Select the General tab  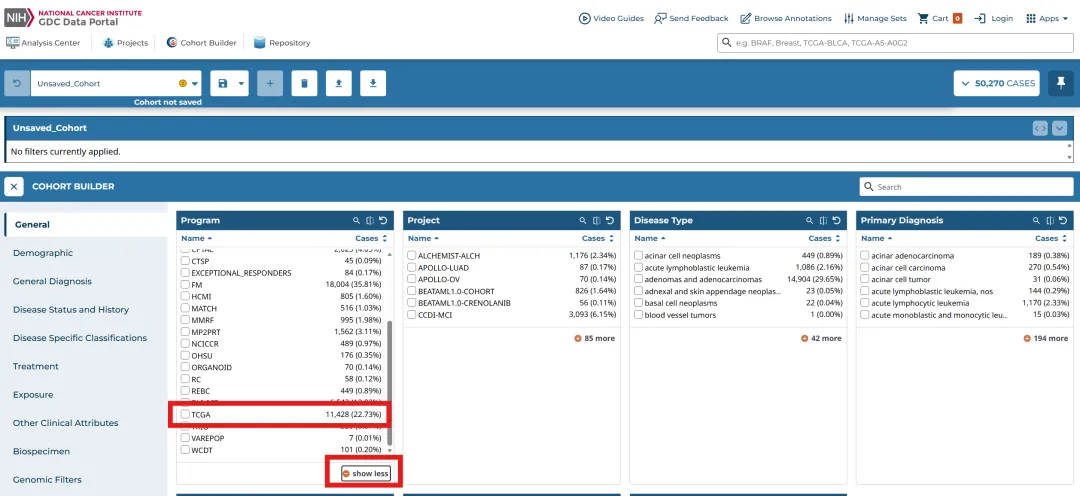pyautogui.click(x=85, y=225)
